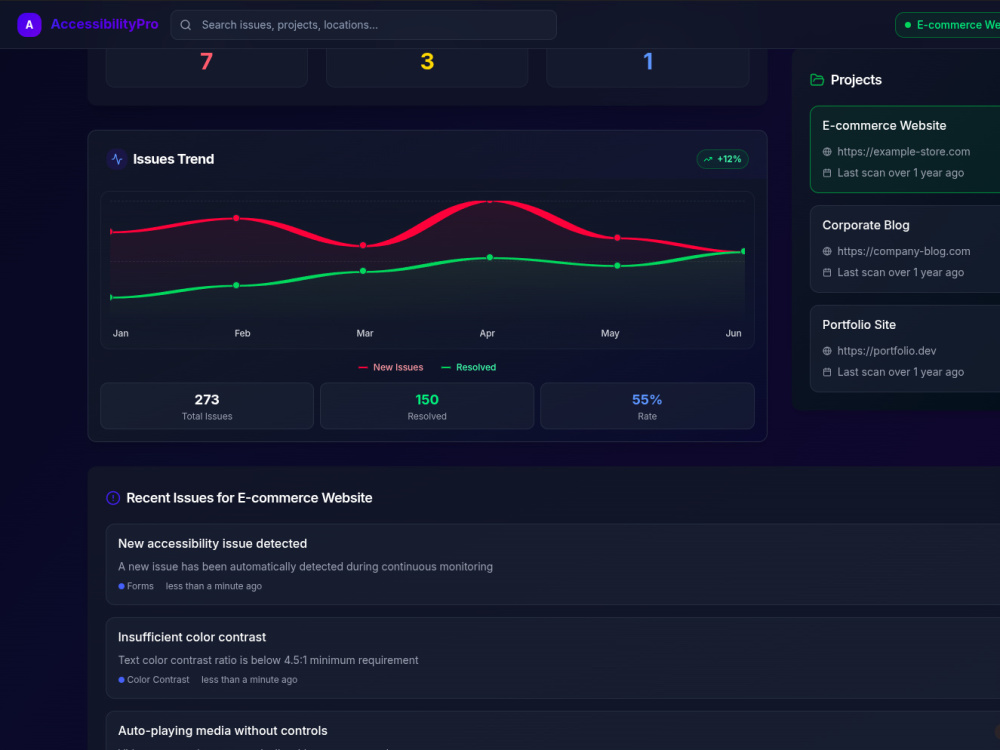This screenshot has height=750, width=1000.
Task: Click the card showing red number 7
Action: (207, 68)
